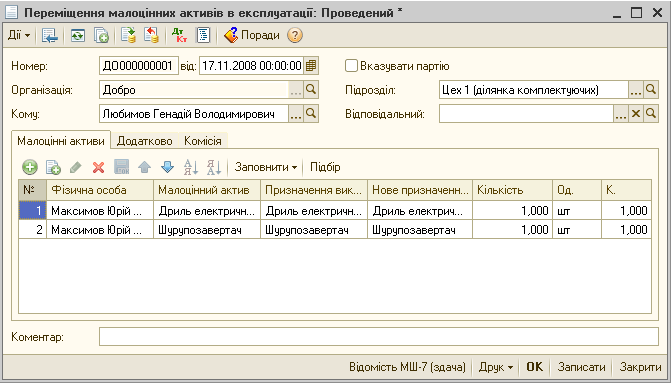The image size is (671, 383).
Task: Delete the row with the red X icon
Action: 98,167
